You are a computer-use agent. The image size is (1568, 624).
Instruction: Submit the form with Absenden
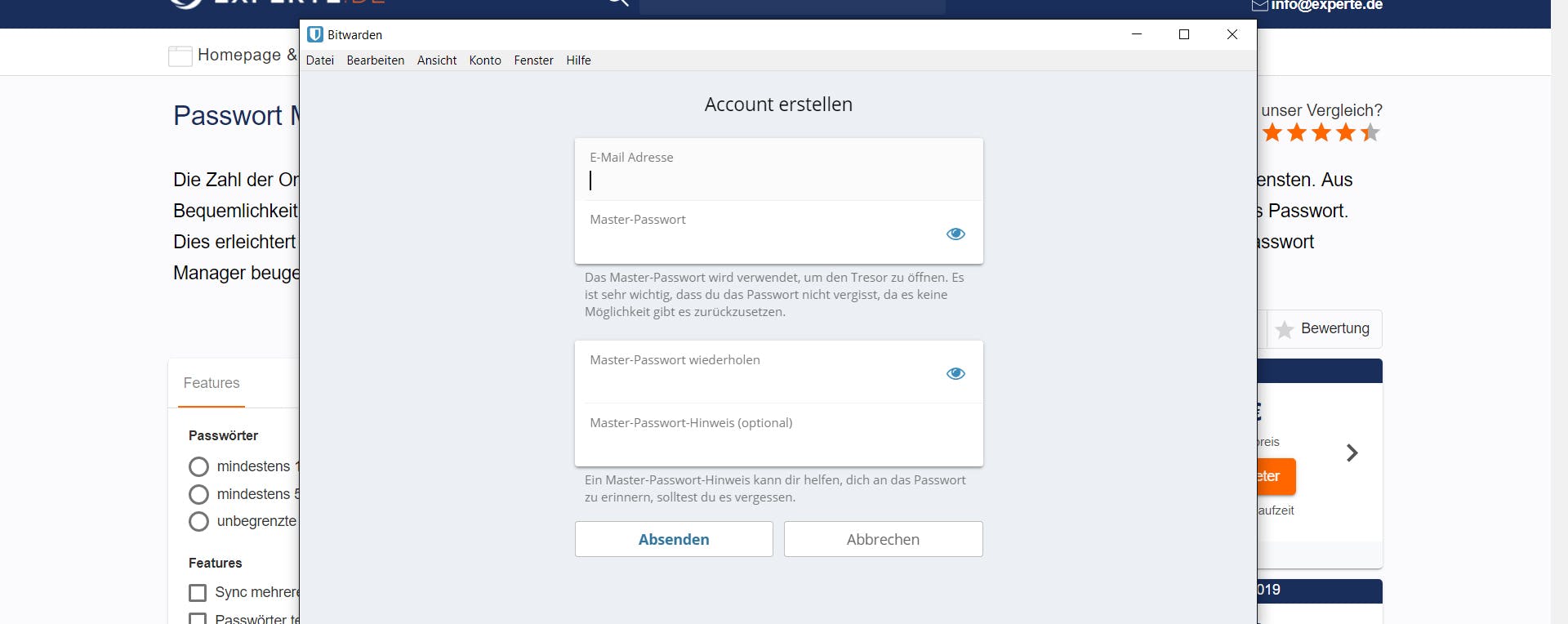point(674,539)
